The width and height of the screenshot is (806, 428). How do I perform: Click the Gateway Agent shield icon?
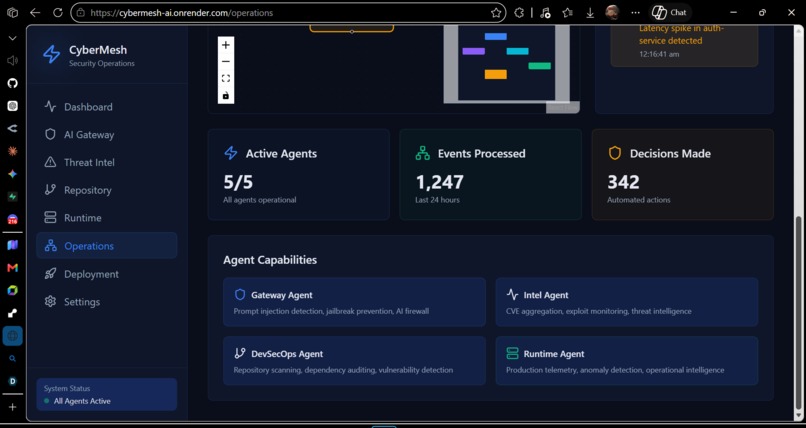(240, 294)
